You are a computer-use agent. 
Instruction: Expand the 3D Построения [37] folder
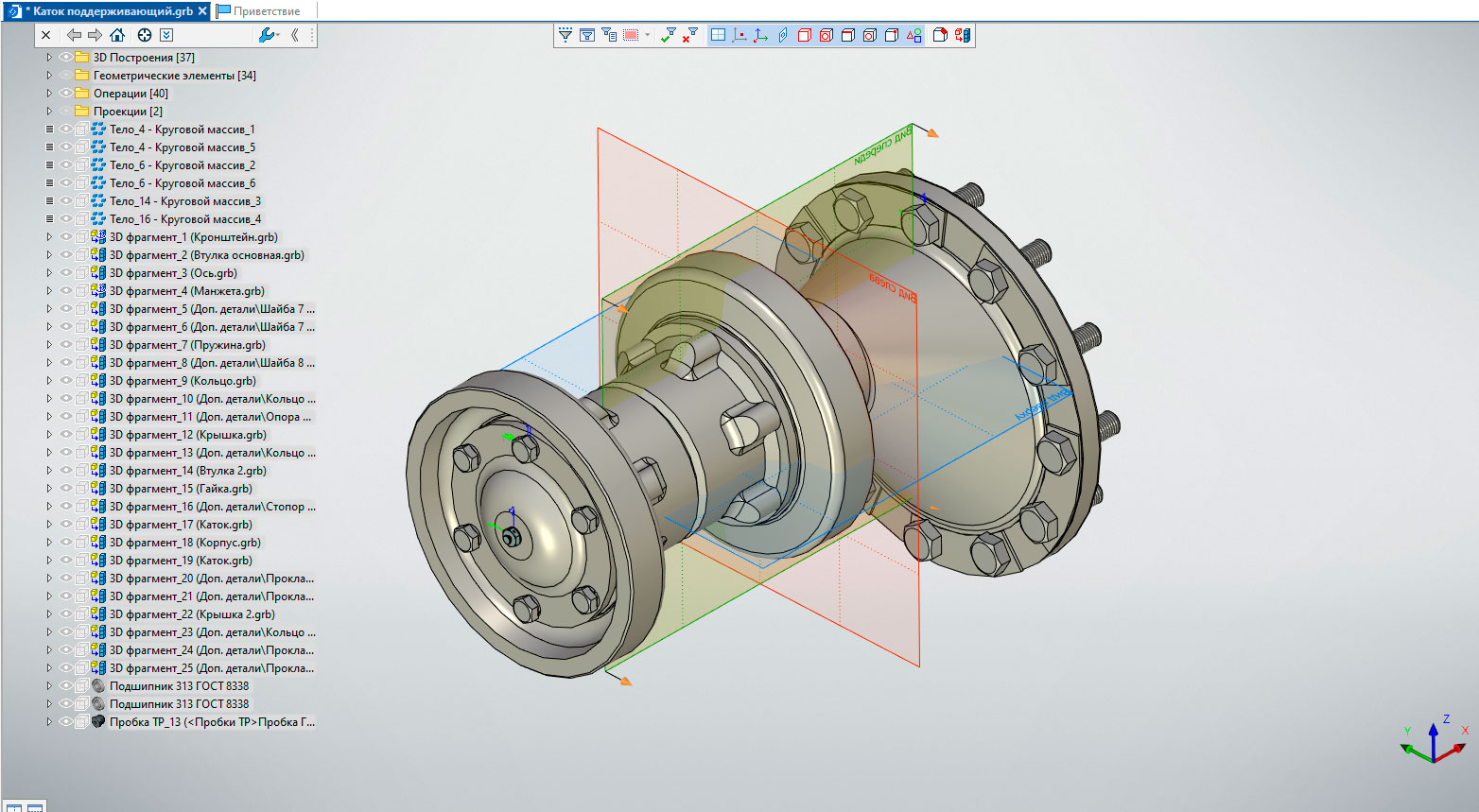click(49, 58)
